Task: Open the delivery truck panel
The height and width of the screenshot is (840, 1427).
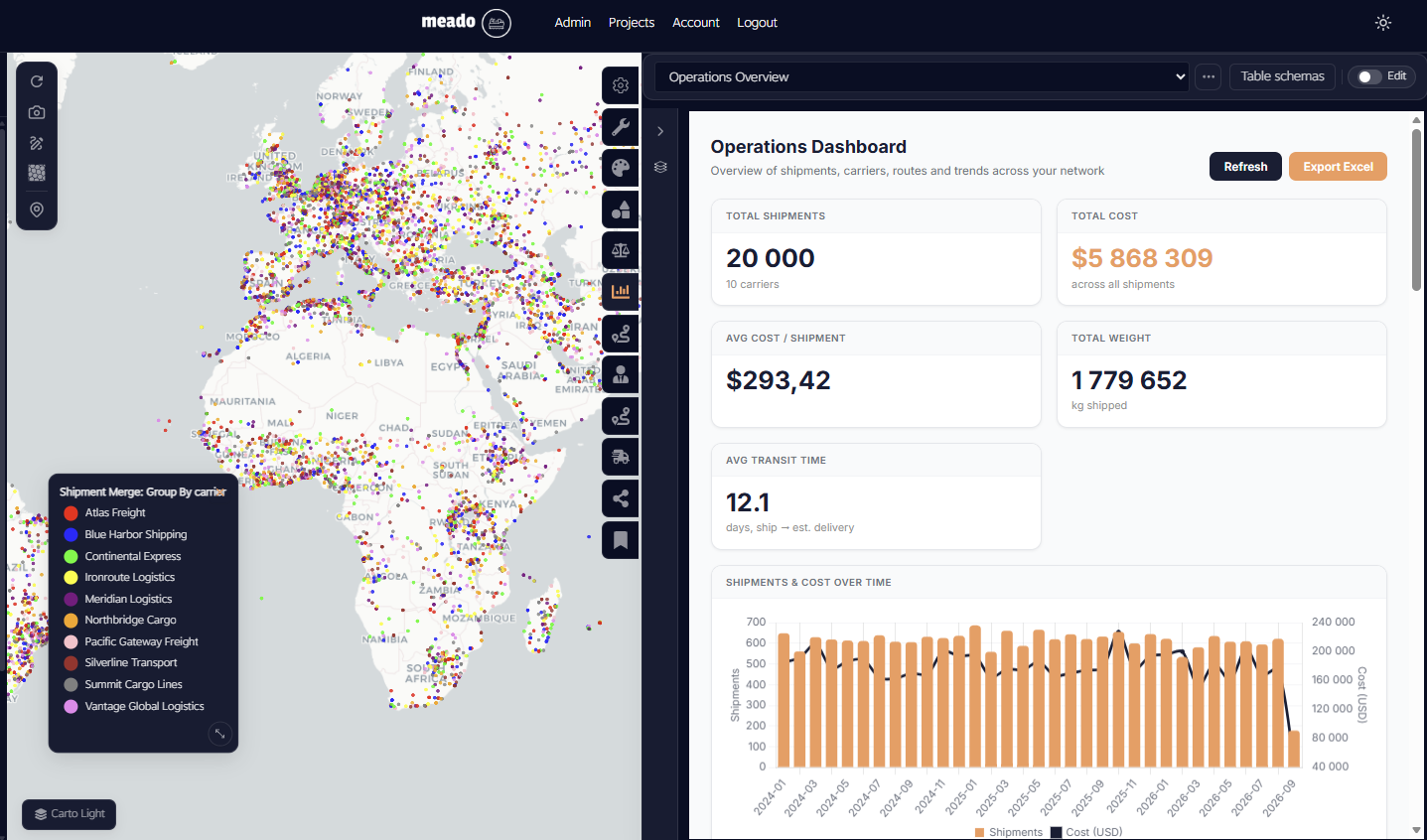Action: coord(621,457)
